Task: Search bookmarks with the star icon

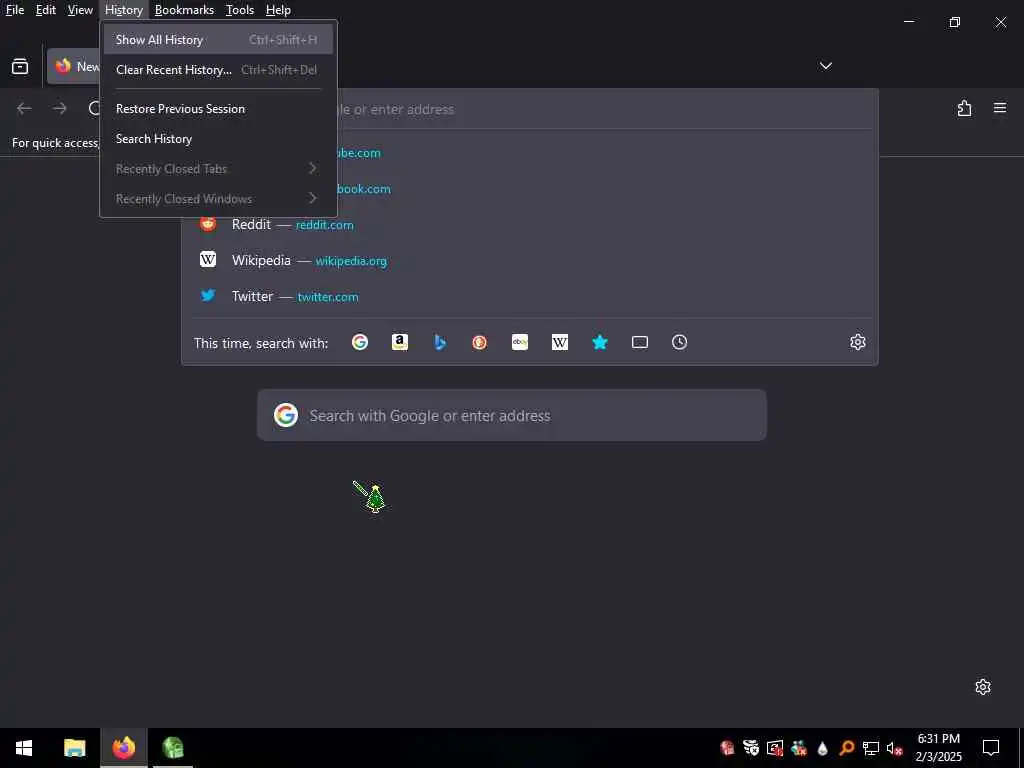Action: (x=600, y=342)
